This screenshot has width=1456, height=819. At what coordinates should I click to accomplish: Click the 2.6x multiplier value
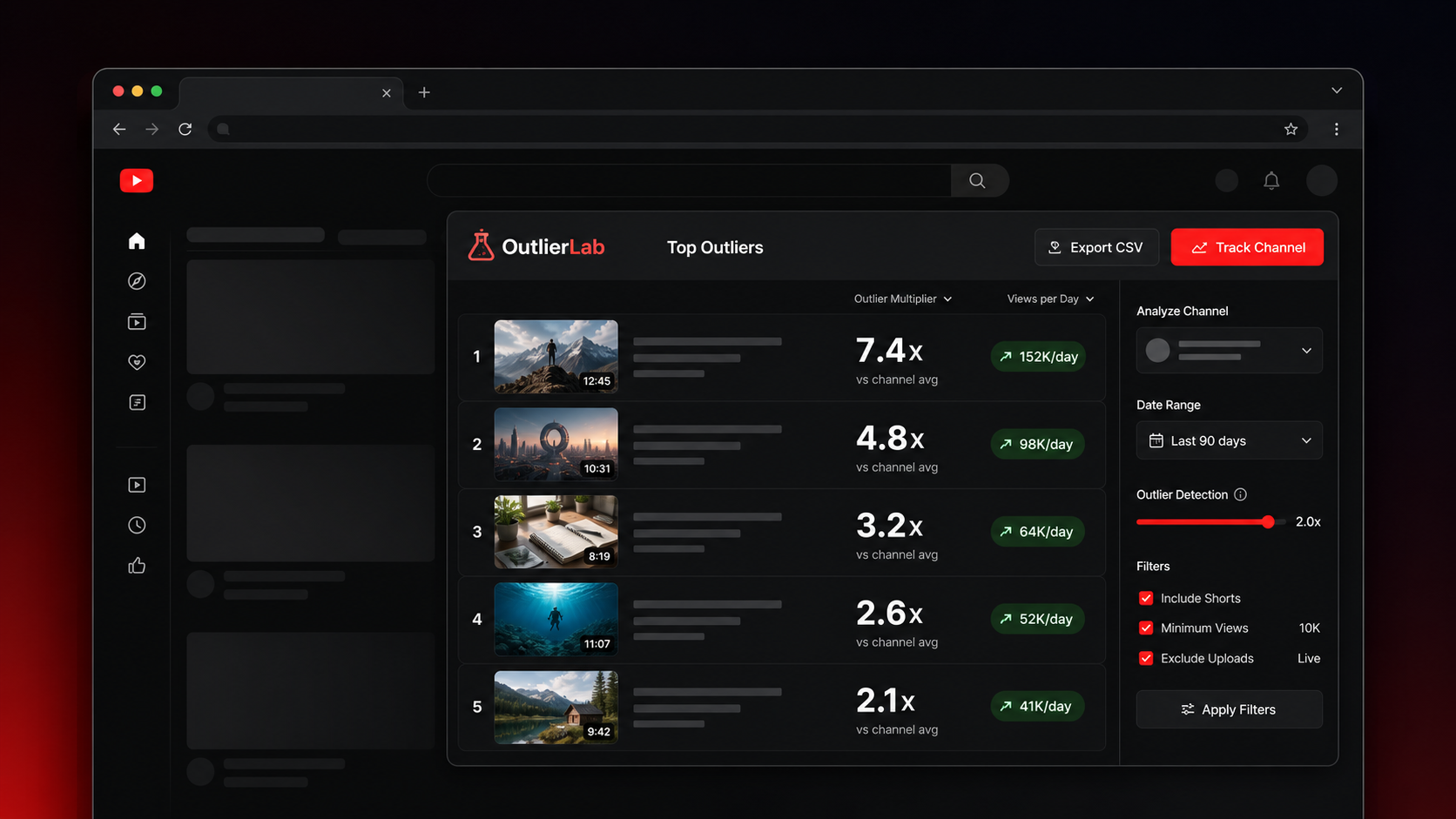(889, 613)
